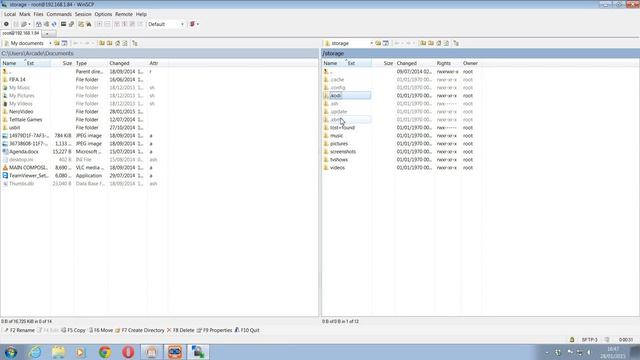
Task: Select the .cache remote folder
Action: click(x=337, y=80)
